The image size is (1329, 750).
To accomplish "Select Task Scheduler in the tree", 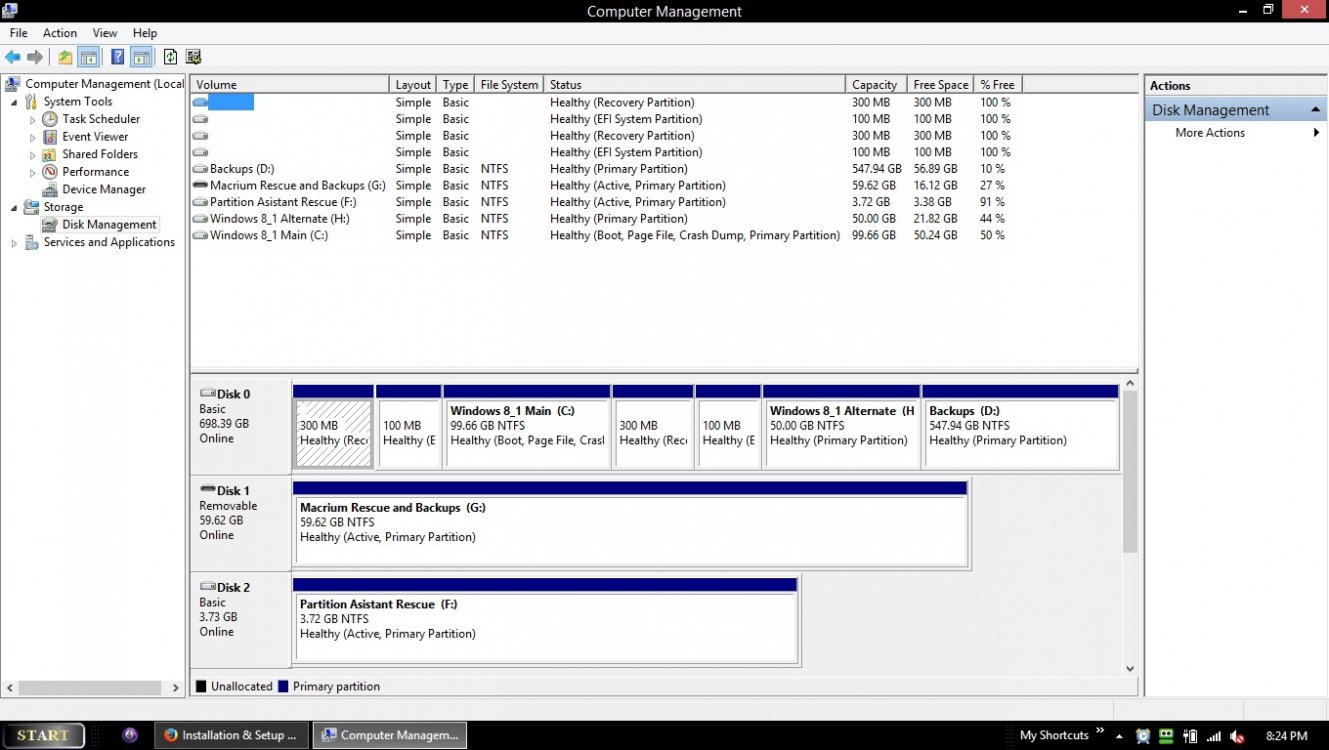I will (101, 119).
